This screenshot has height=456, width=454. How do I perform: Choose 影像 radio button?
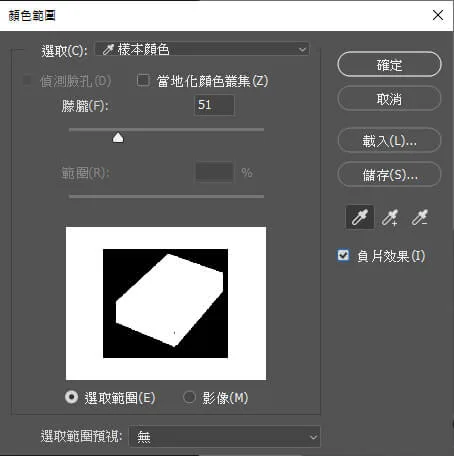coord(189,397)
